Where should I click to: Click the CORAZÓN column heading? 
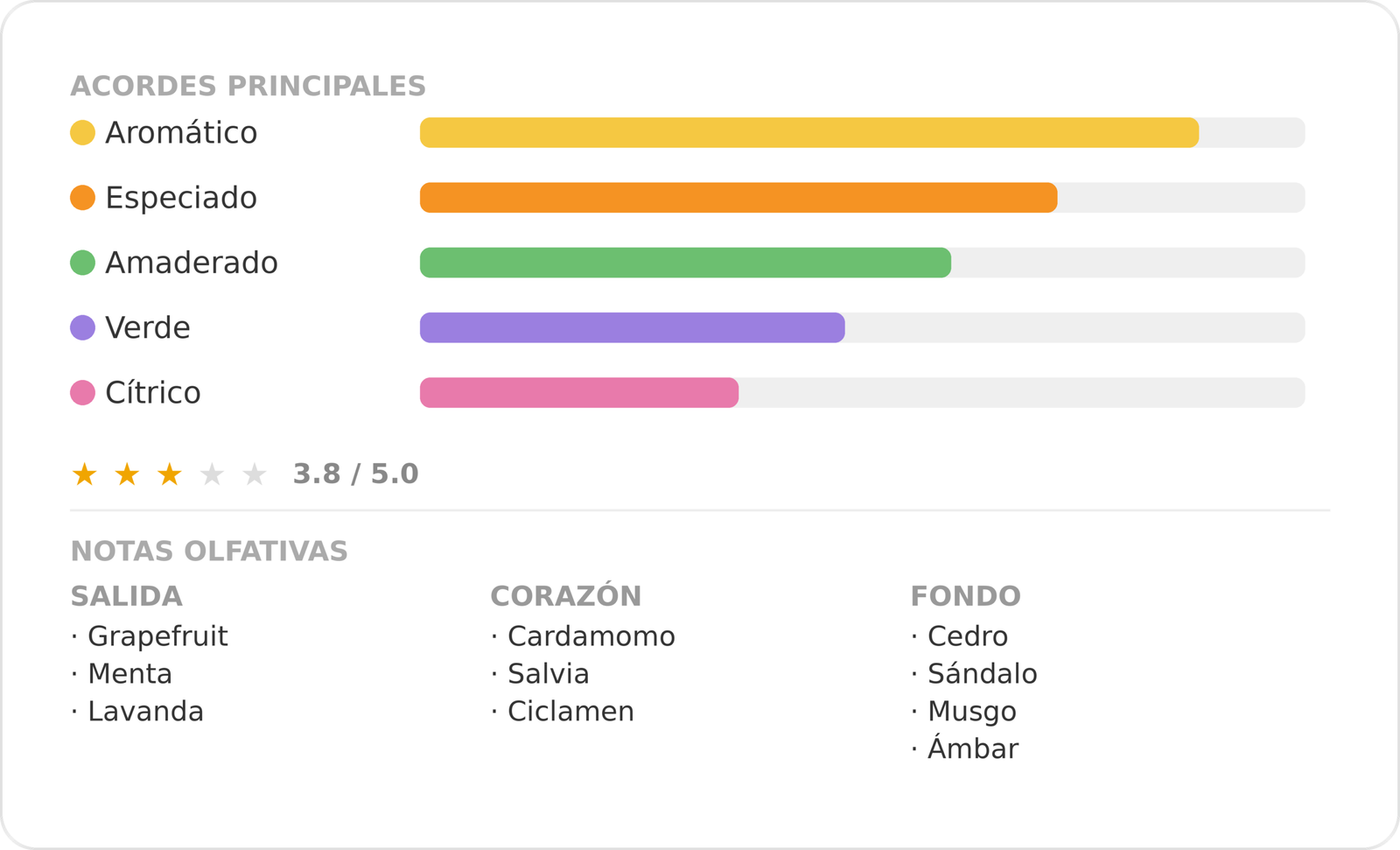[x=566, y=595]
